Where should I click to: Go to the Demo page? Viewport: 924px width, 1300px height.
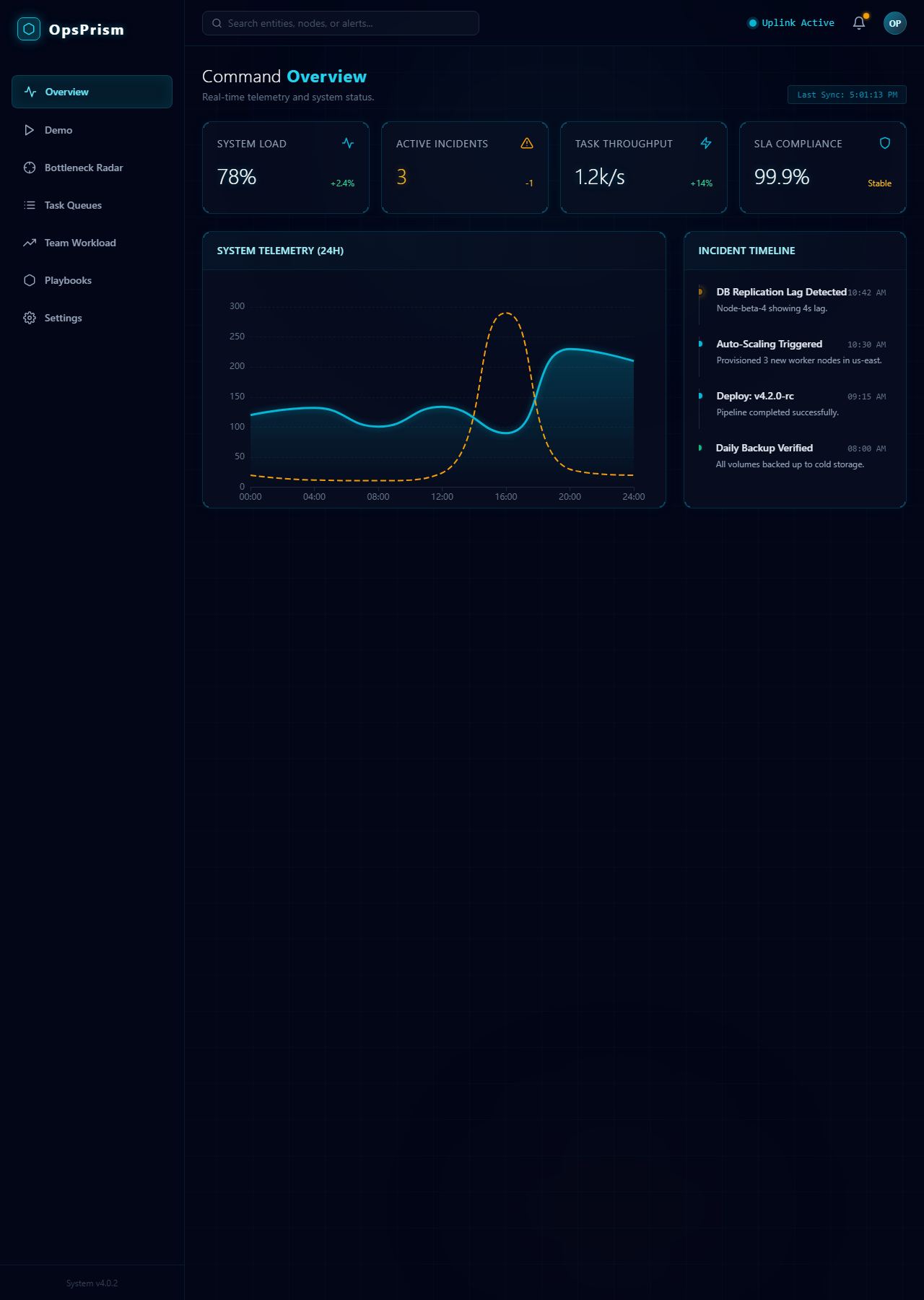92,130
